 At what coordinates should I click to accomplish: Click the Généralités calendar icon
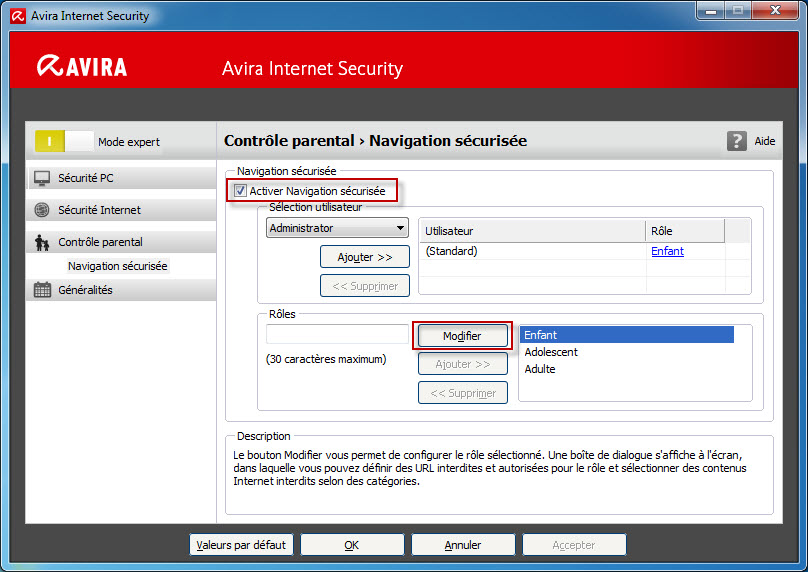click(42, 290)
